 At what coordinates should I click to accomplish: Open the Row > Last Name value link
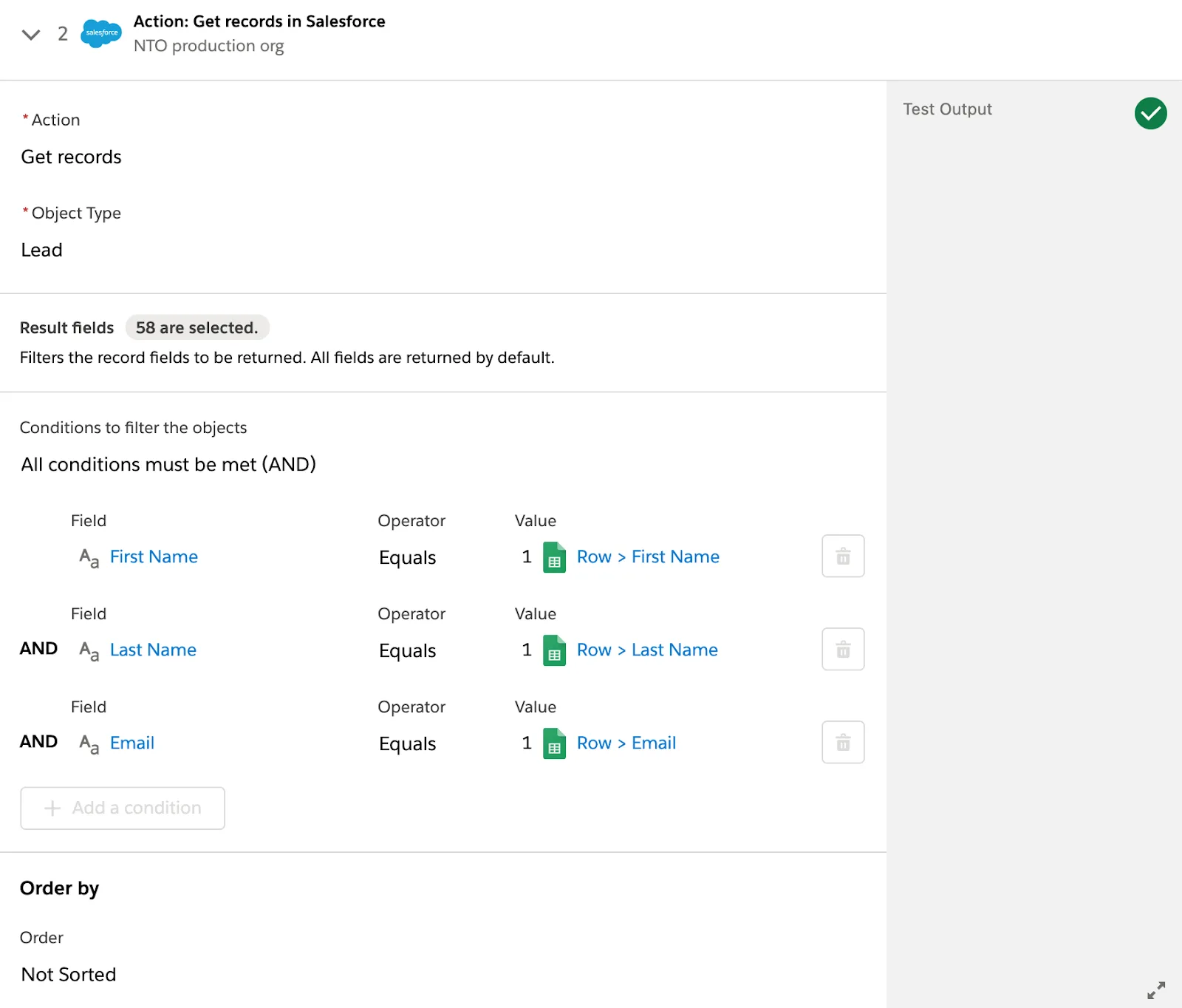click(647, 650)
